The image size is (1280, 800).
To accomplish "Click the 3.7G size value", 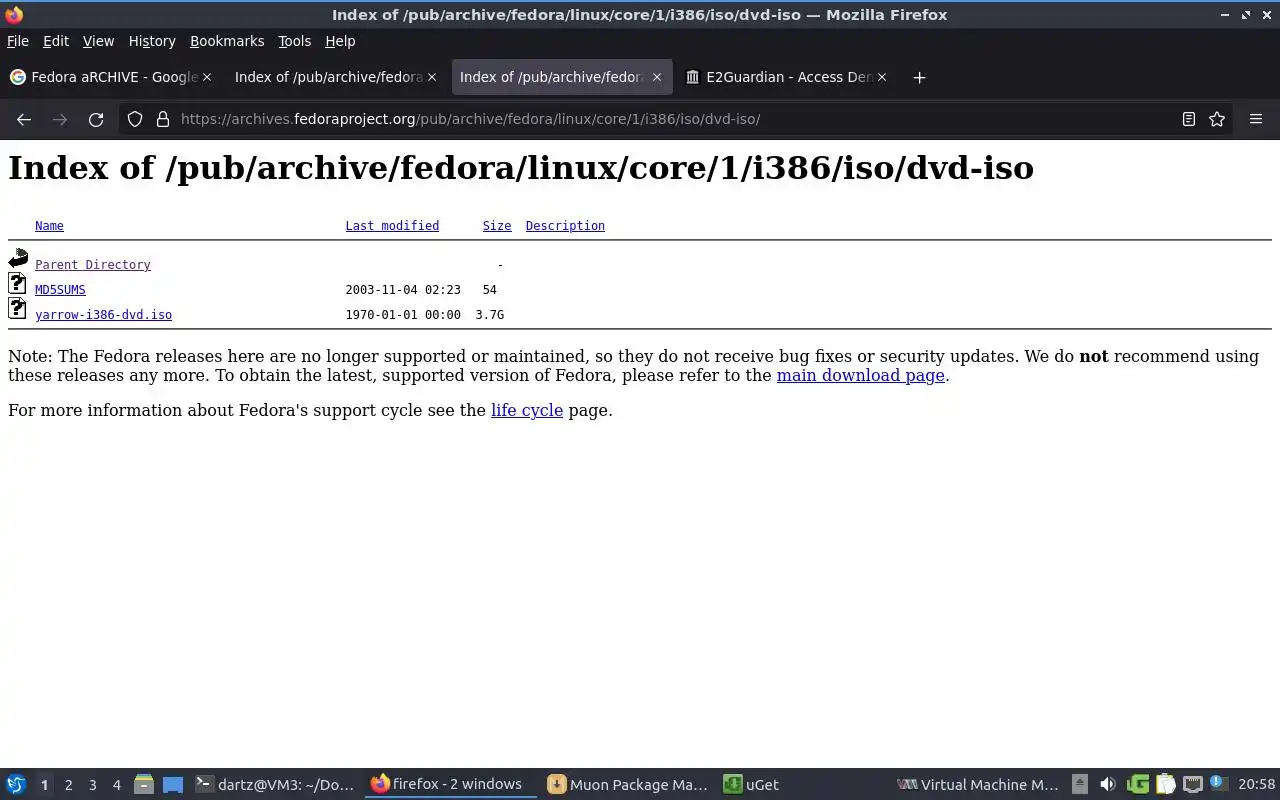I will (x=490, y=315).
